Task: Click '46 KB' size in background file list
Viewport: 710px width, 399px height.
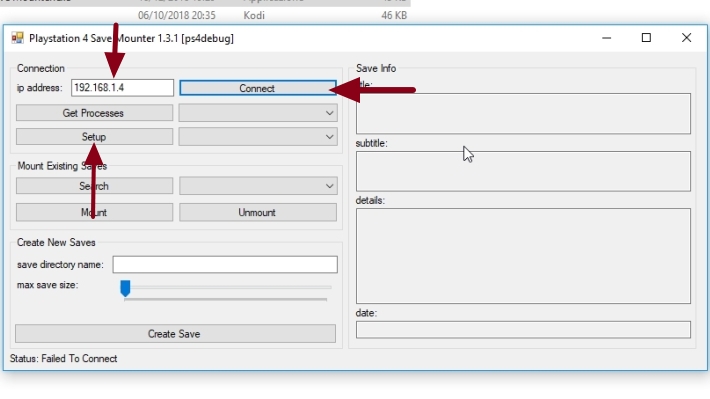Action: point(394,15)
